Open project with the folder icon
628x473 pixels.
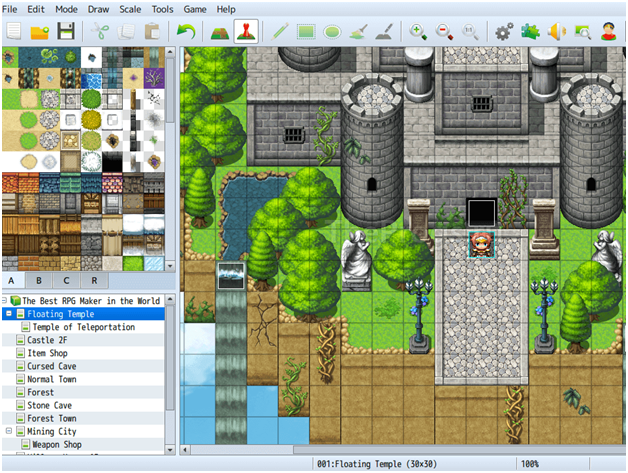(x=40, y=31)
